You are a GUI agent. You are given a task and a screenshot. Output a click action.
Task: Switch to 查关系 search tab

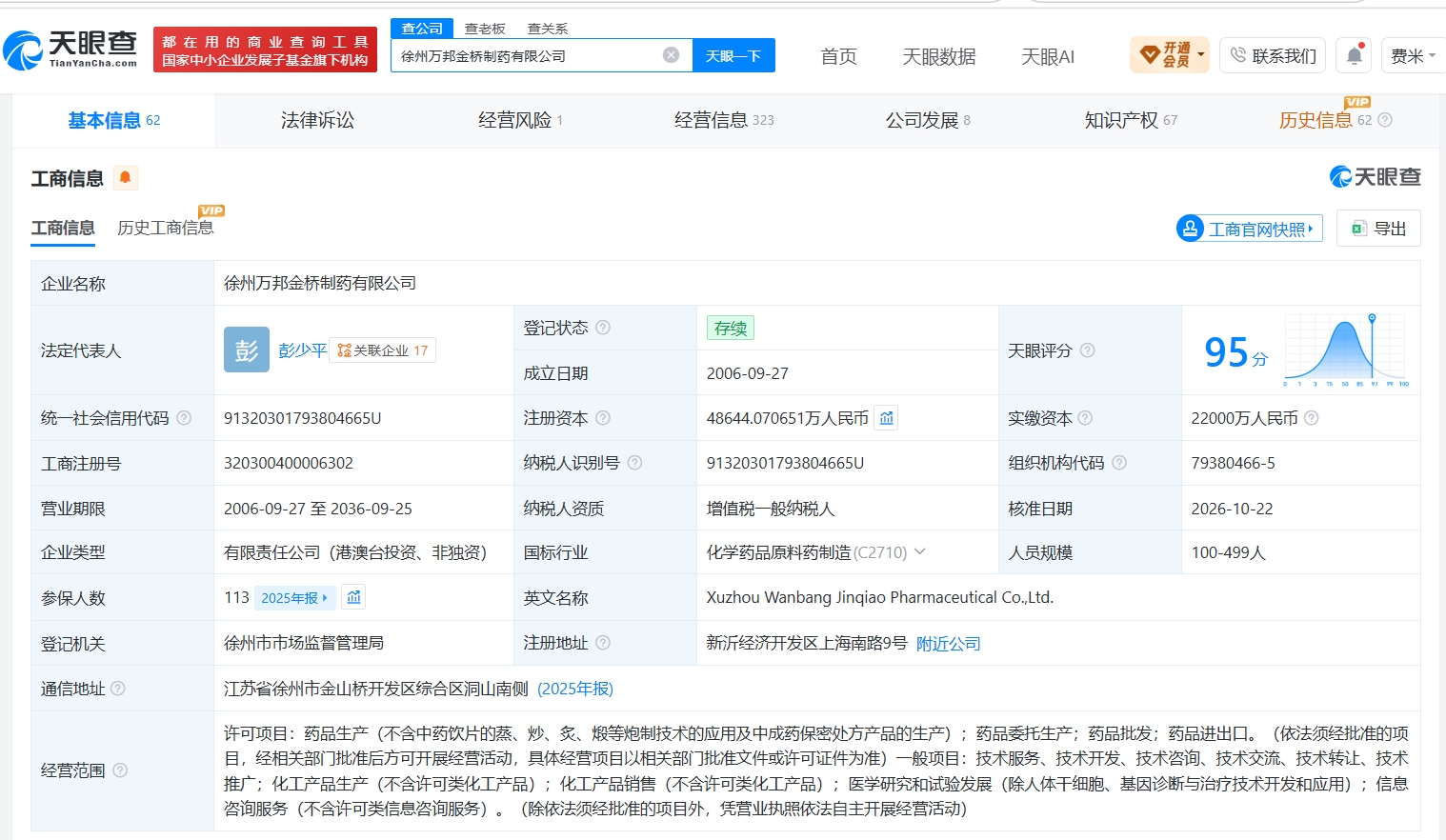click(548, 29)
